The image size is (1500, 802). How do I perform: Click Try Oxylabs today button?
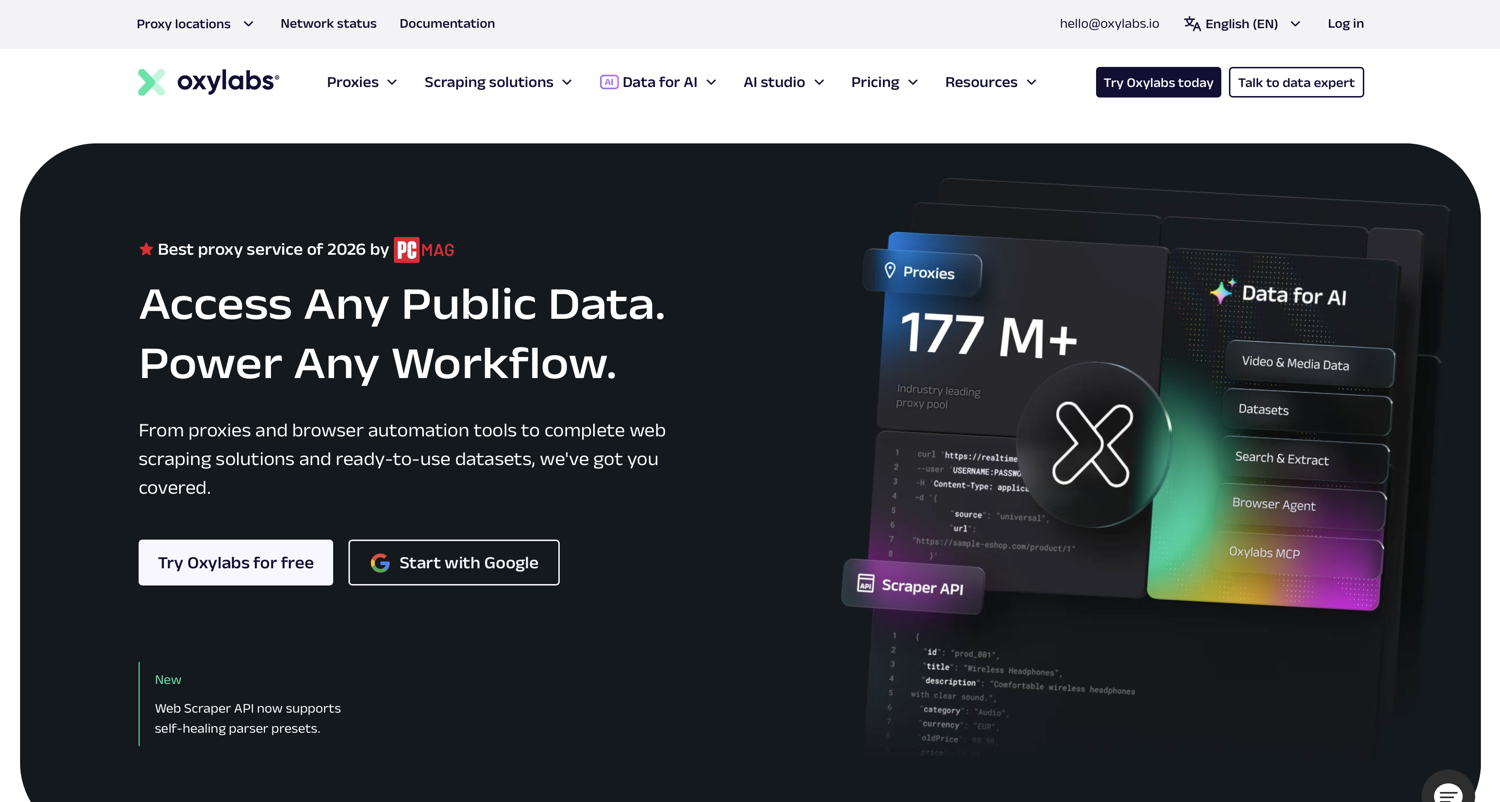(1158, 82)
